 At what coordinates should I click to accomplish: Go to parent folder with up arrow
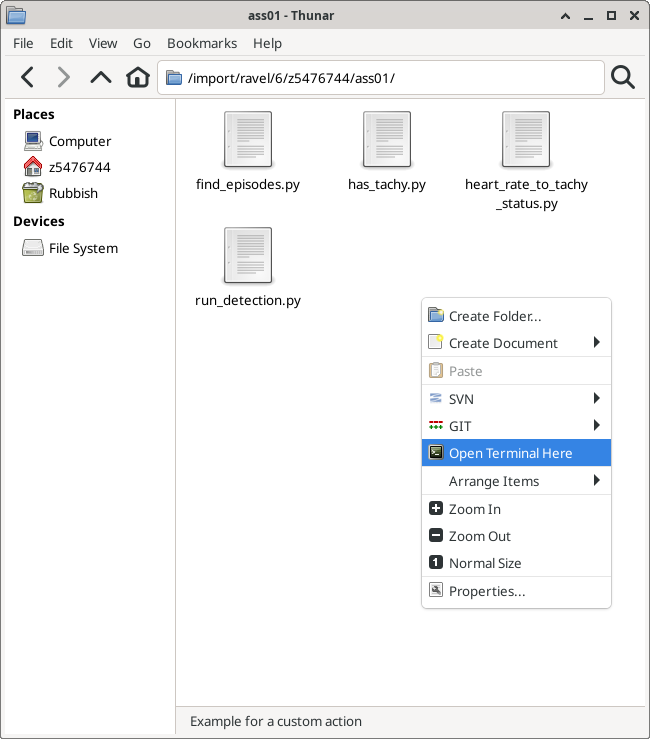coord(100,77)
